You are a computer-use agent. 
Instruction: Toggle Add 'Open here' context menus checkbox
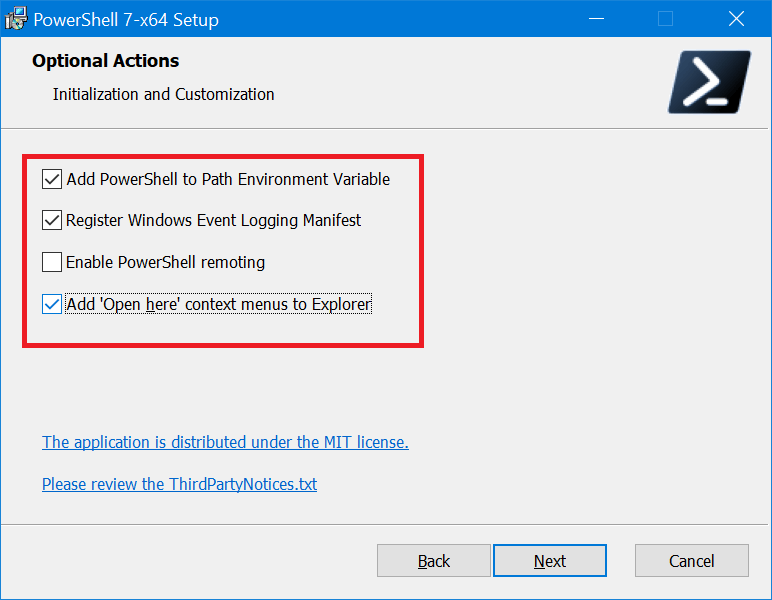point(52,304)
